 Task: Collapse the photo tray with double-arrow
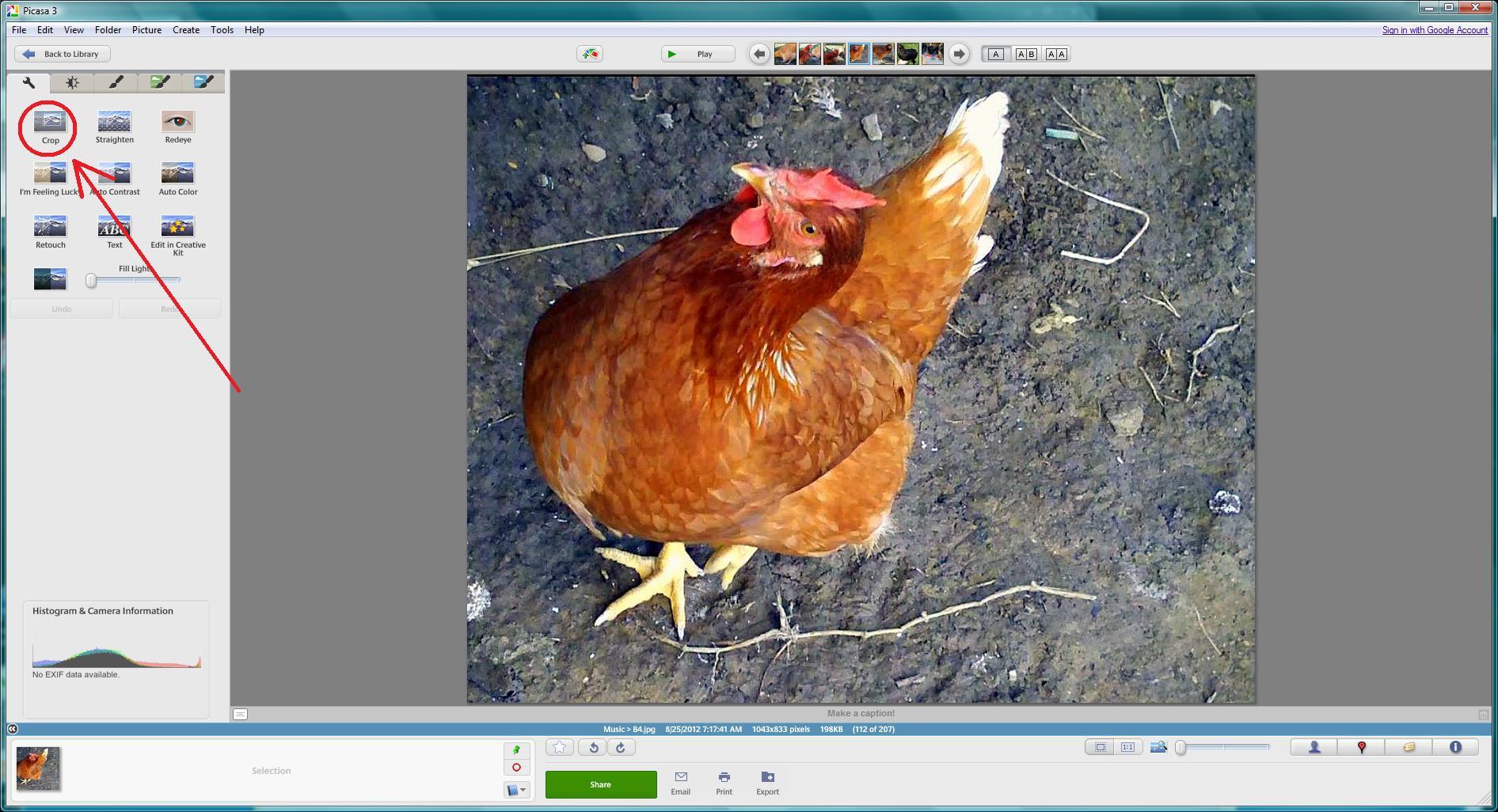click(x=12, y=729)
